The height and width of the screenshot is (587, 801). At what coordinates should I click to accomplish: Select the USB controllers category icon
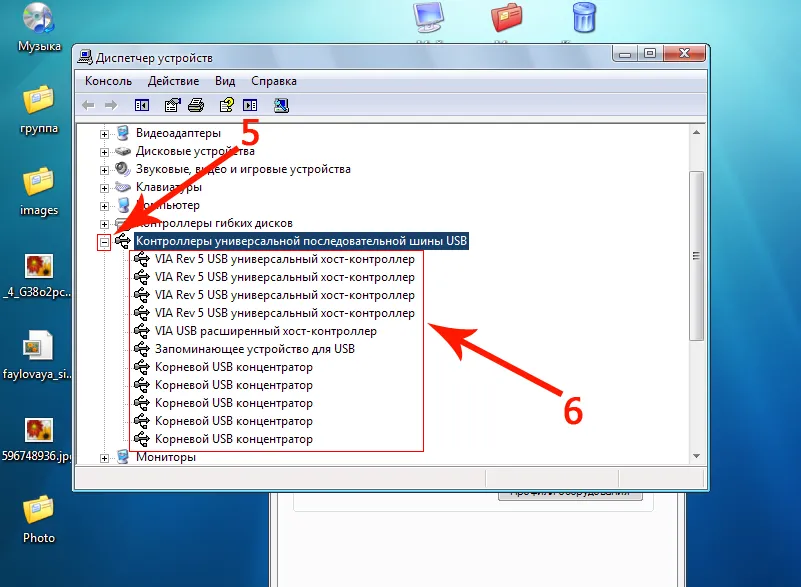[x=123, y=241]
